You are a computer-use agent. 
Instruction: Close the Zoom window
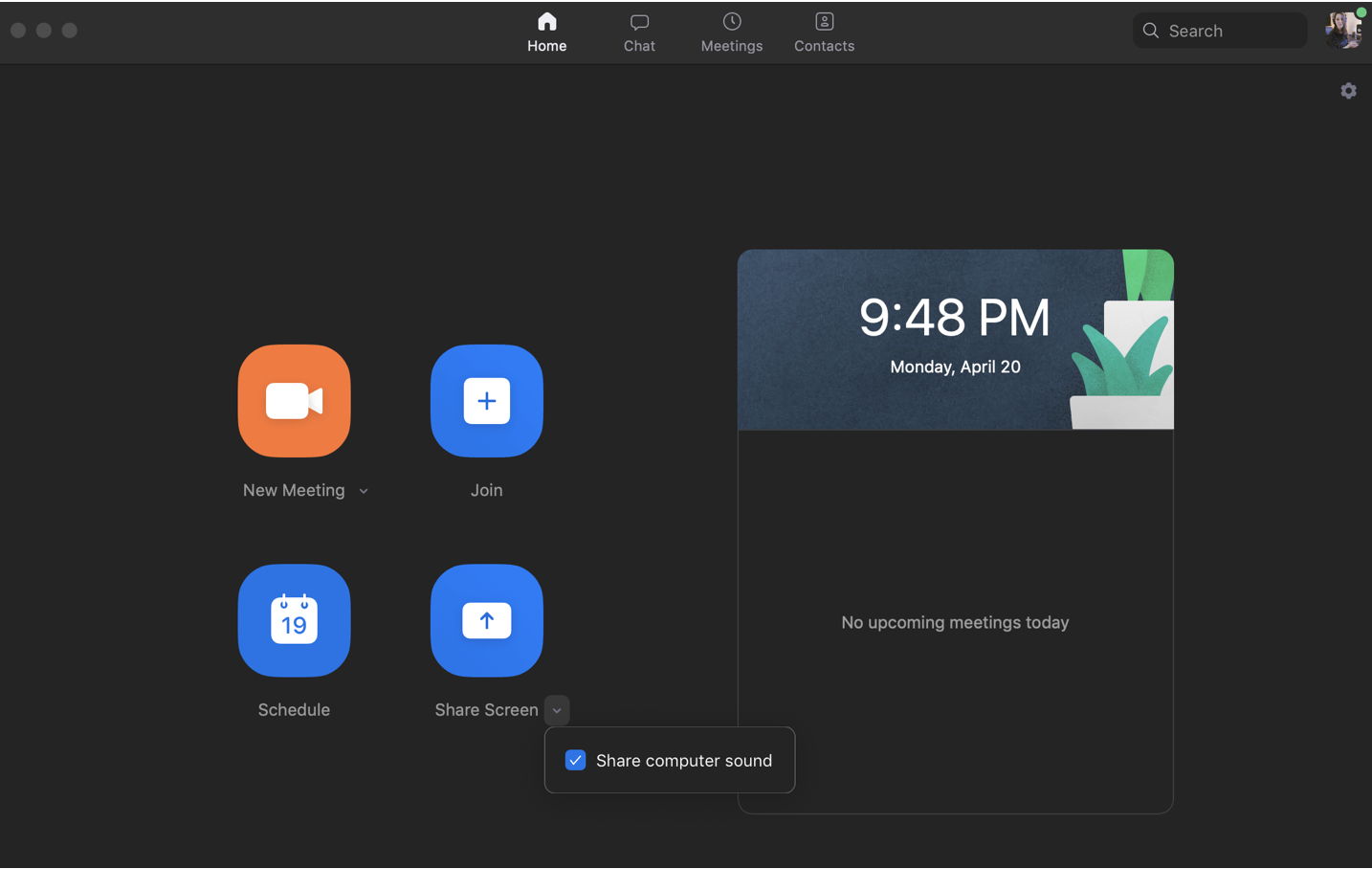pos(18,31)
